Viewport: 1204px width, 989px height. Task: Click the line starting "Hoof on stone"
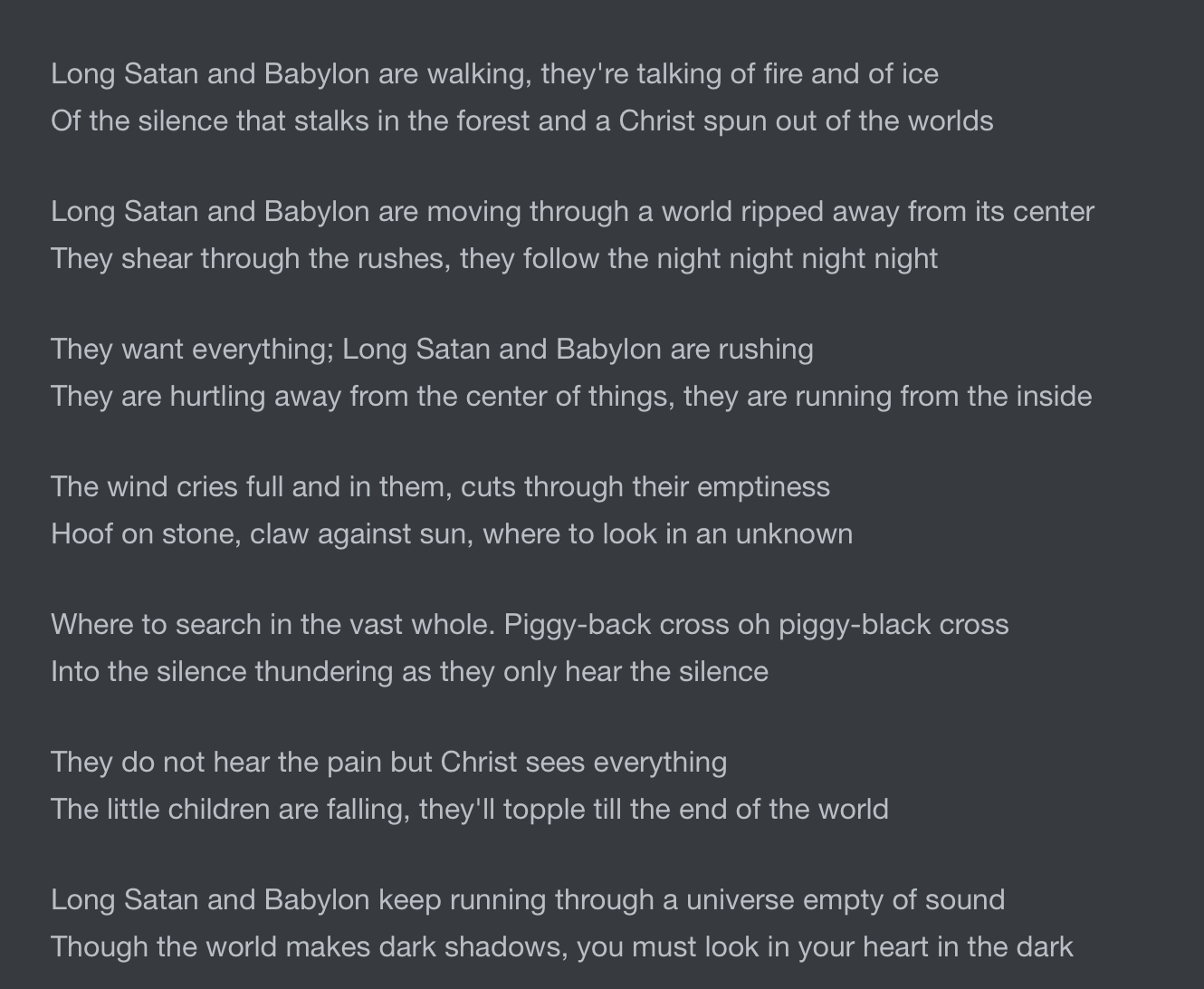point(452,533)
